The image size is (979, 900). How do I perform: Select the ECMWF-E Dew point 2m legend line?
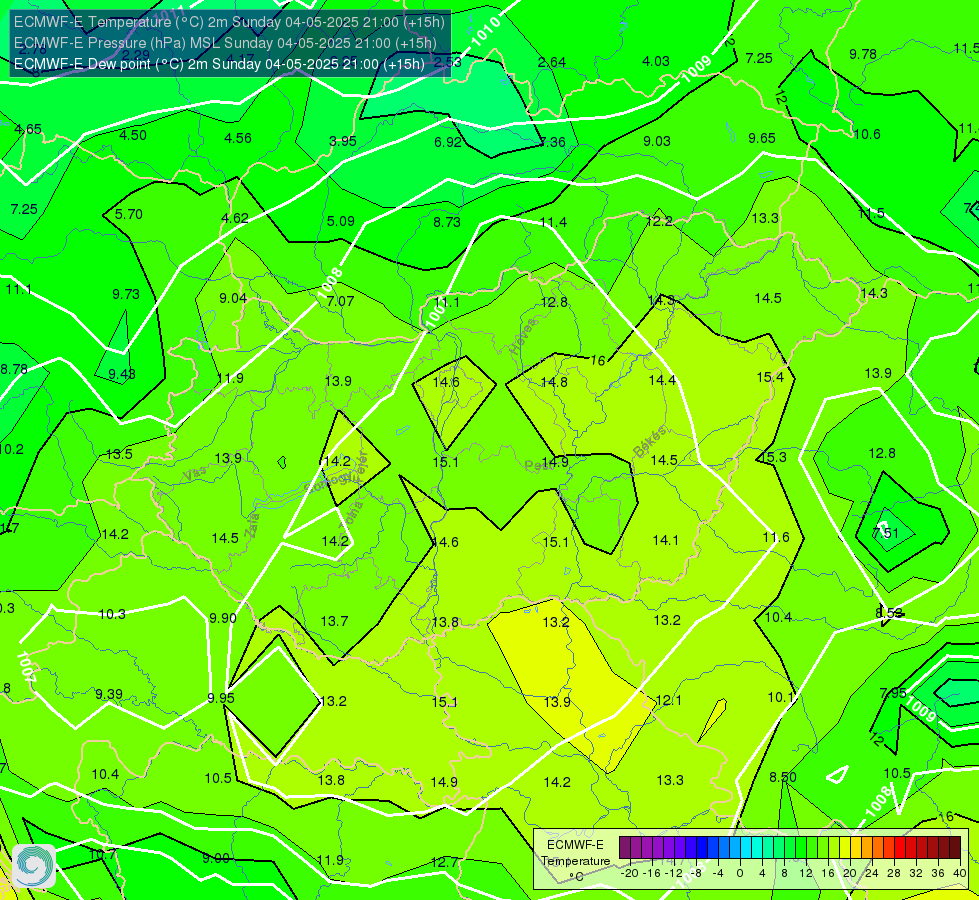219,64
